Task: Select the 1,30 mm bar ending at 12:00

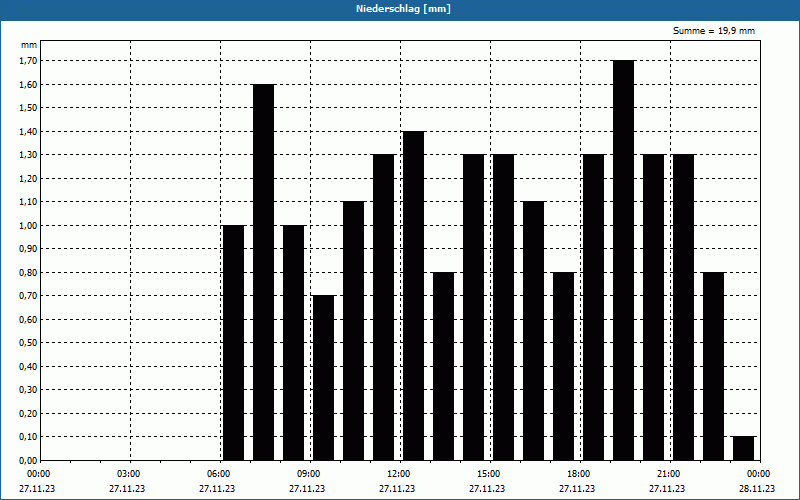Action: click(x=384, y=307)
